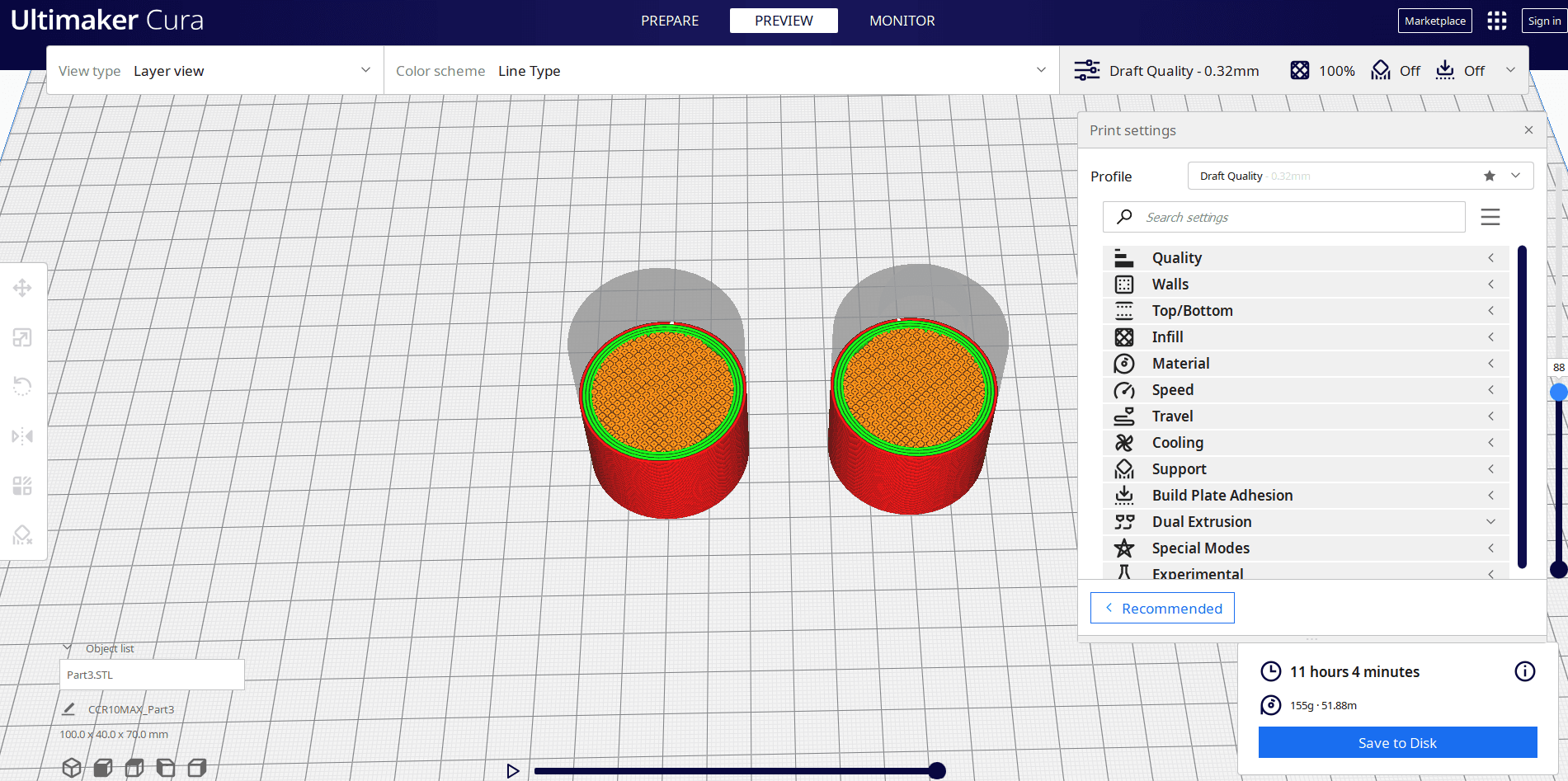Play the layer simulation
The width and height of the screenshot is (1568, 781).
[512, 771]
